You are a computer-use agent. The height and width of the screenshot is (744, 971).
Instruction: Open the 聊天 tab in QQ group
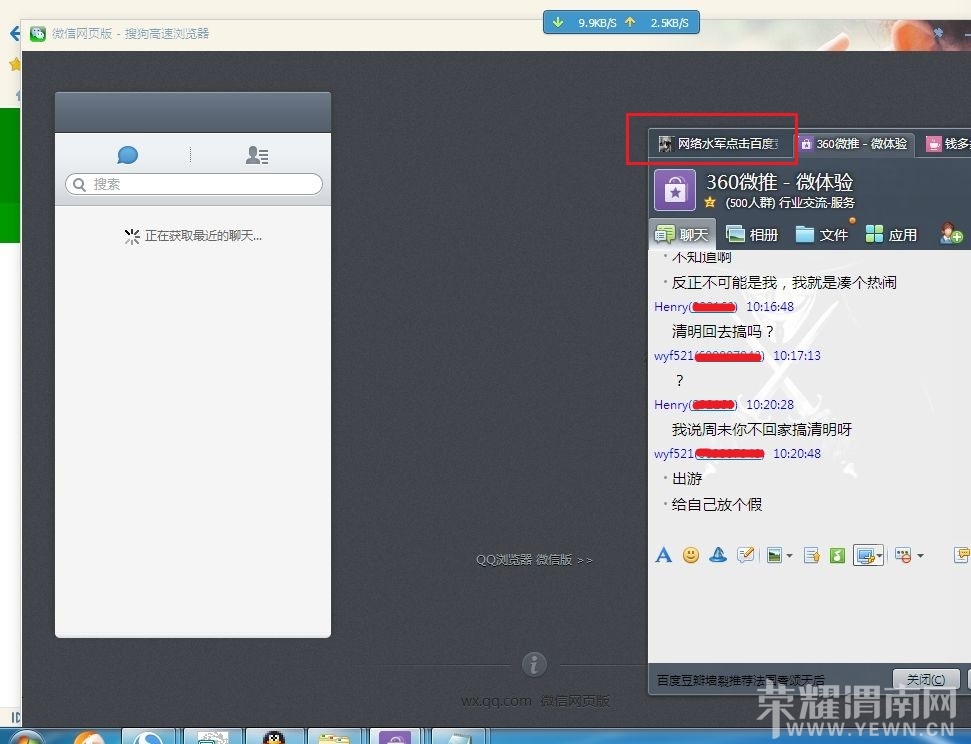682,235
